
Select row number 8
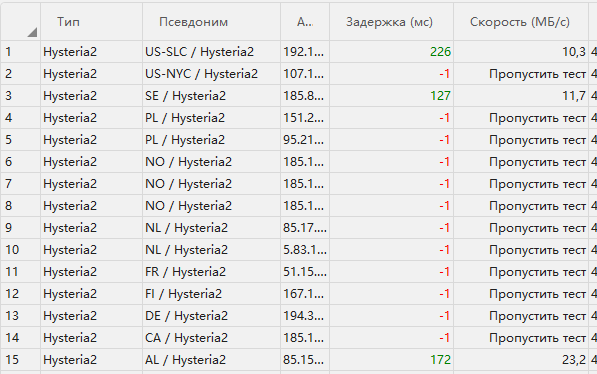coord(8,206)
